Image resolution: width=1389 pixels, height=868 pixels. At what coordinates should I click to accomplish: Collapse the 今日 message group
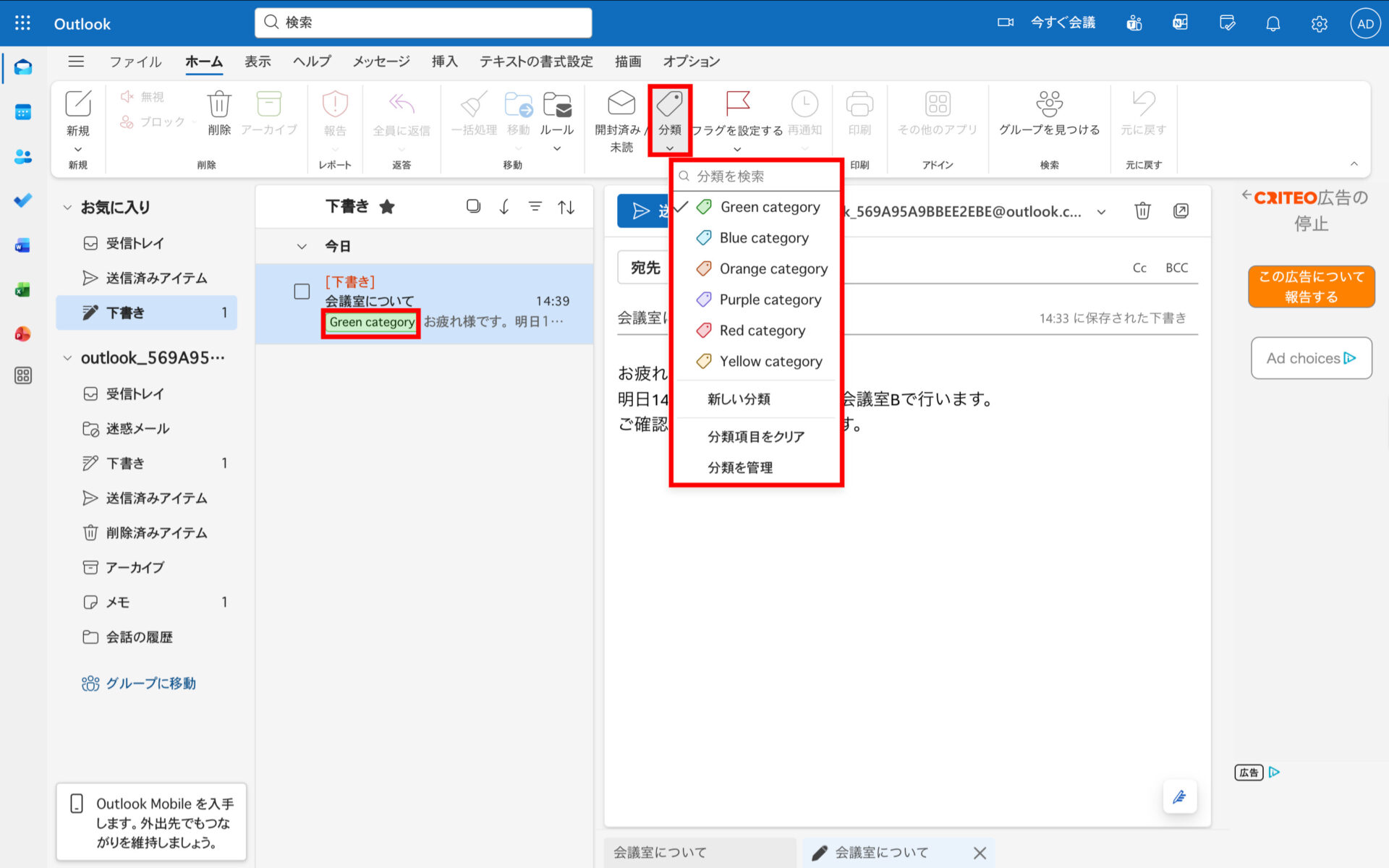coord(302,246)
